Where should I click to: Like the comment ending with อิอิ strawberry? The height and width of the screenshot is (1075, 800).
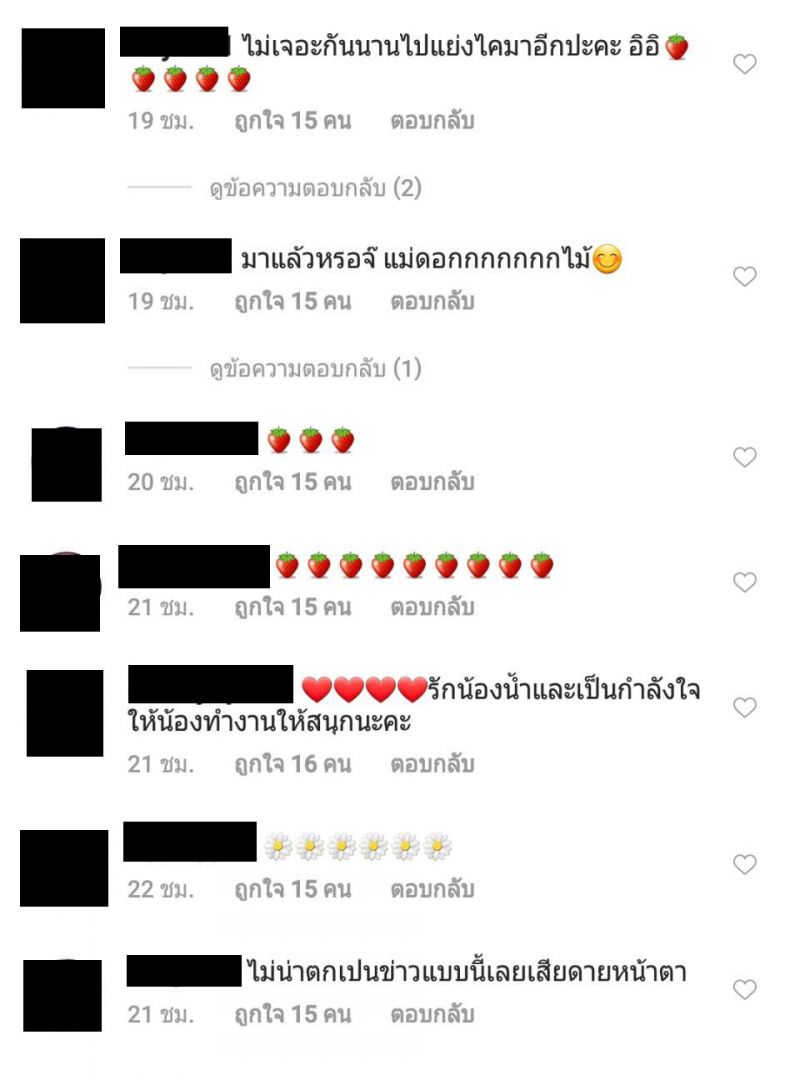744,64
